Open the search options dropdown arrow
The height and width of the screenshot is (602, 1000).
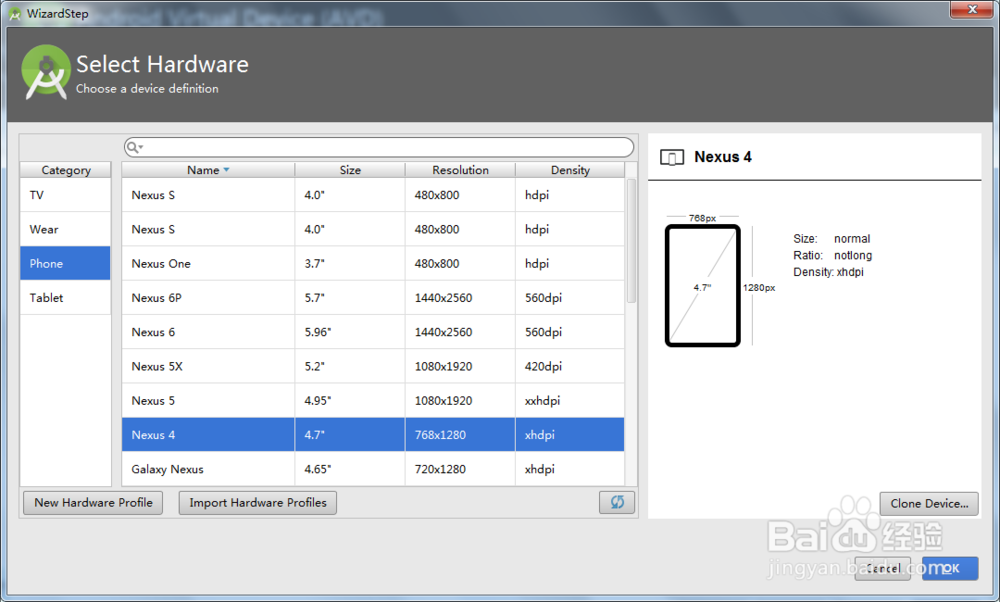pos(143,147)
